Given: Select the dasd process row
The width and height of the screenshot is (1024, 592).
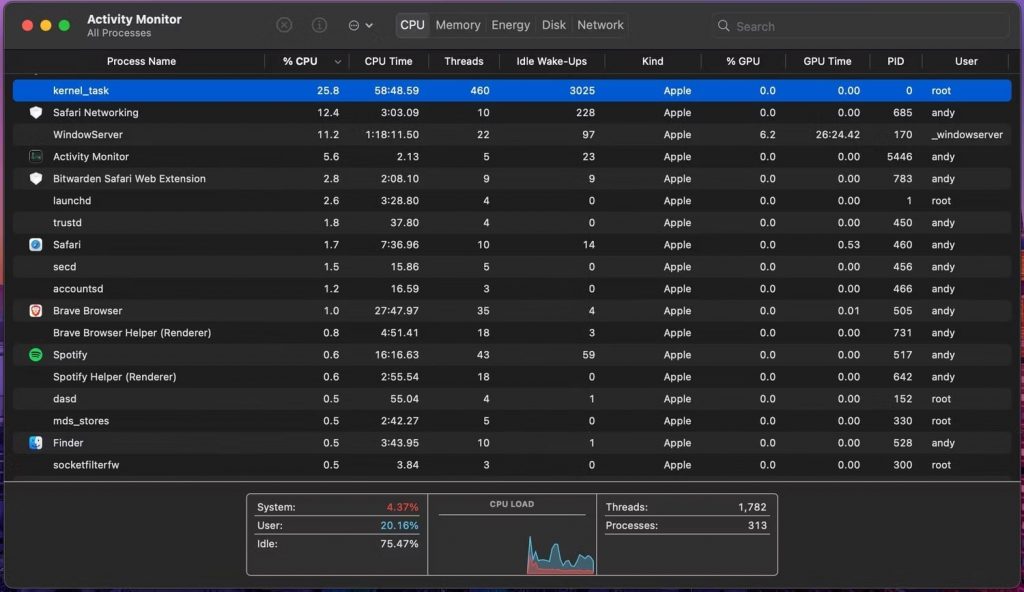Looking at the screenshot, I should coord(512,399).
